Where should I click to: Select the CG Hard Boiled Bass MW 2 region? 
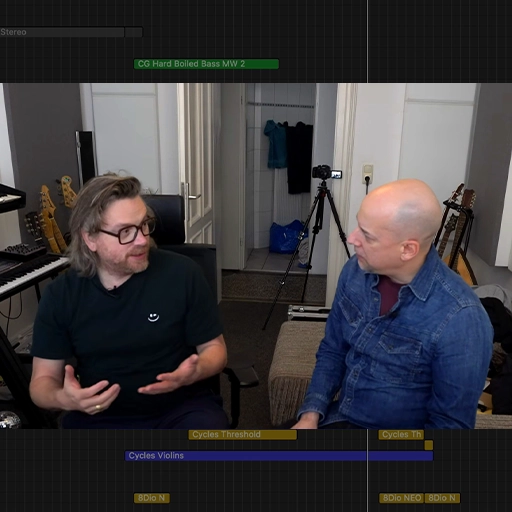[206, 64]
